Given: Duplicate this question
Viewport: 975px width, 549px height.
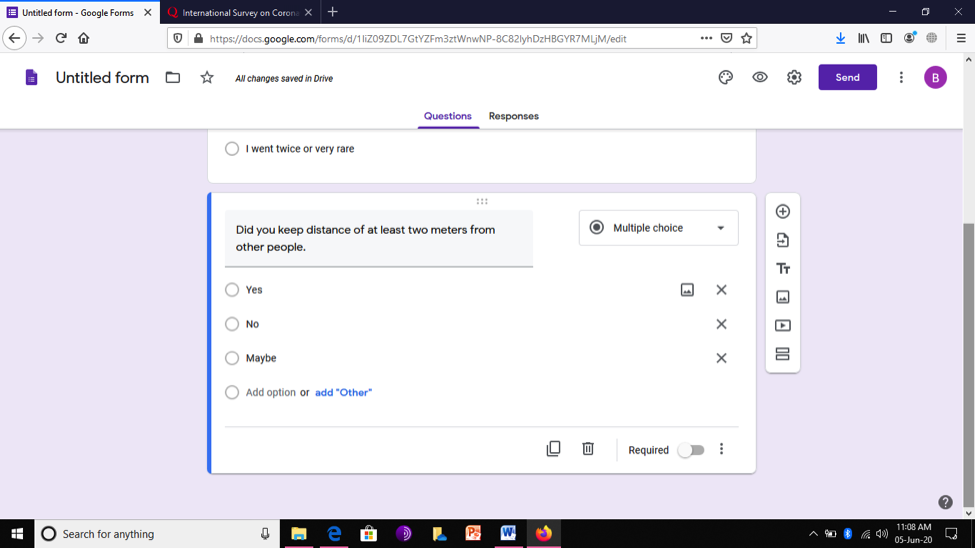Looking at the screenshot, I should [x=553, y=449].
